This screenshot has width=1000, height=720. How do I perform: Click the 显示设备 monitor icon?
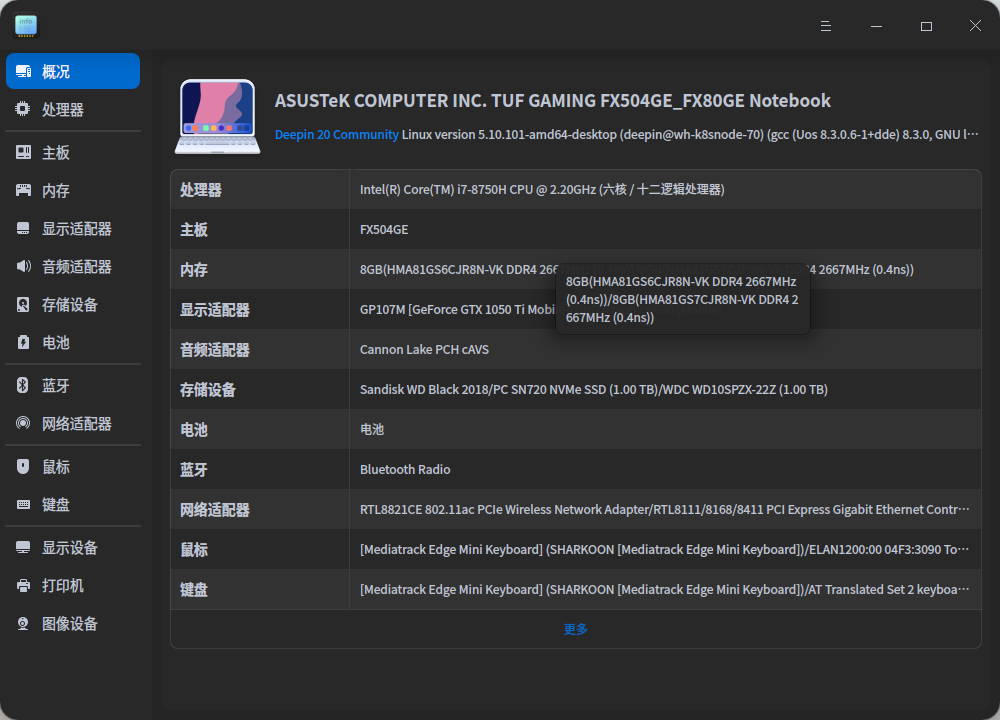click(x=23, y=547)
